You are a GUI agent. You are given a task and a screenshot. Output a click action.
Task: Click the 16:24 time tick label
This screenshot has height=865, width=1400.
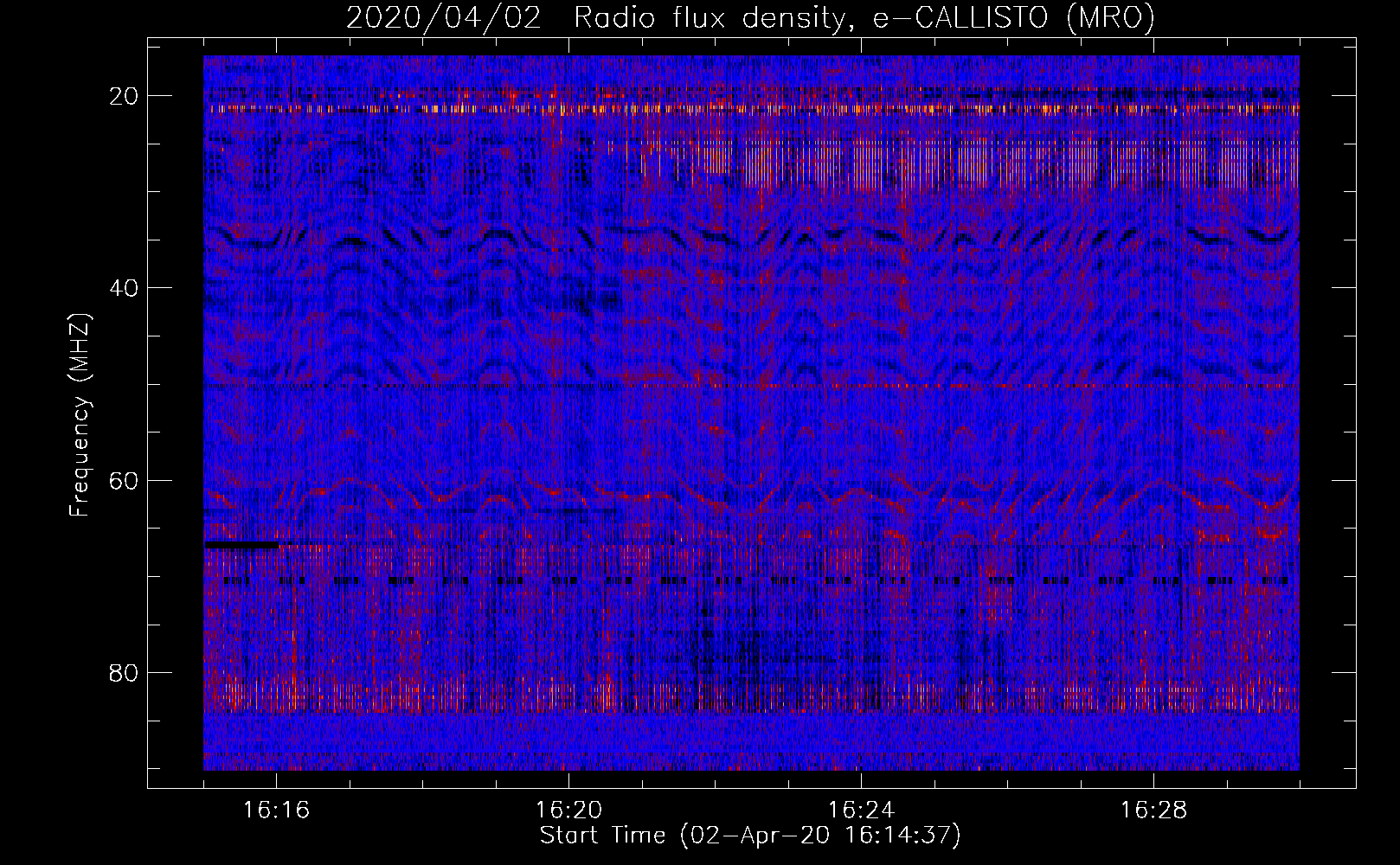click(x=862, y=810)
